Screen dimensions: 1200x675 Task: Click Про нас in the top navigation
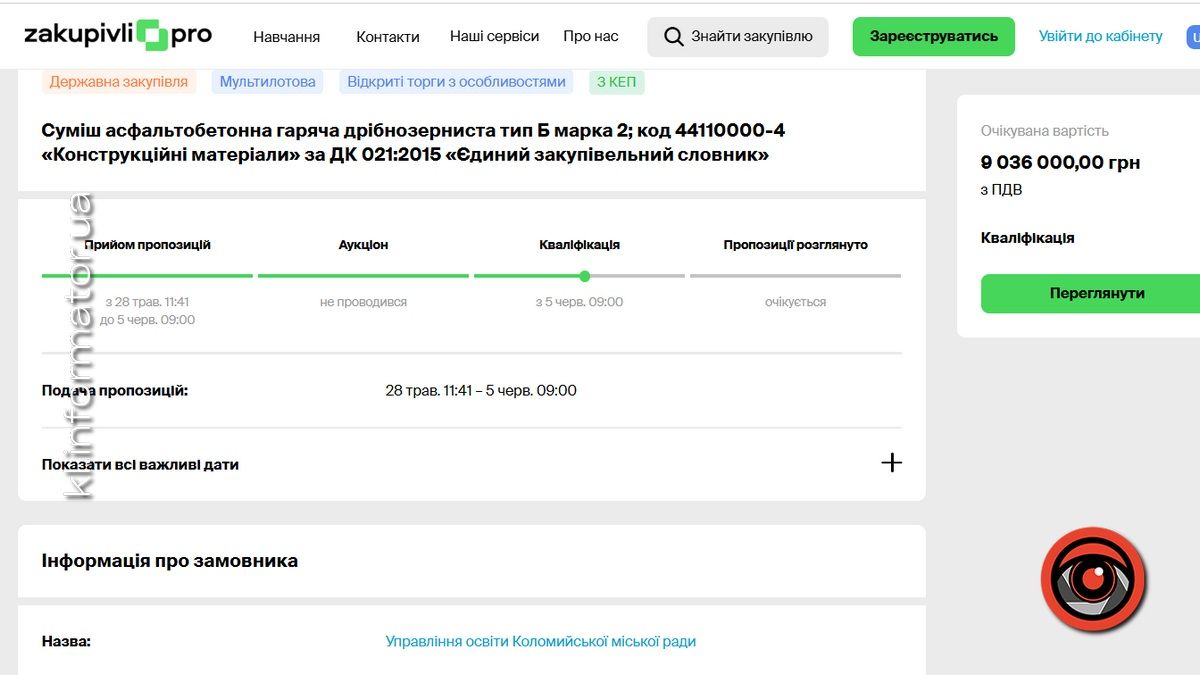click(x=591, y=35)
